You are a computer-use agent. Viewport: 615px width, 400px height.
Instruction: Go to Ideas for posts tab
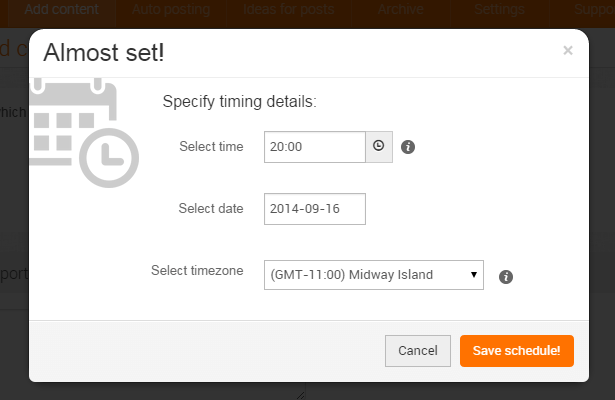point(289,9)
